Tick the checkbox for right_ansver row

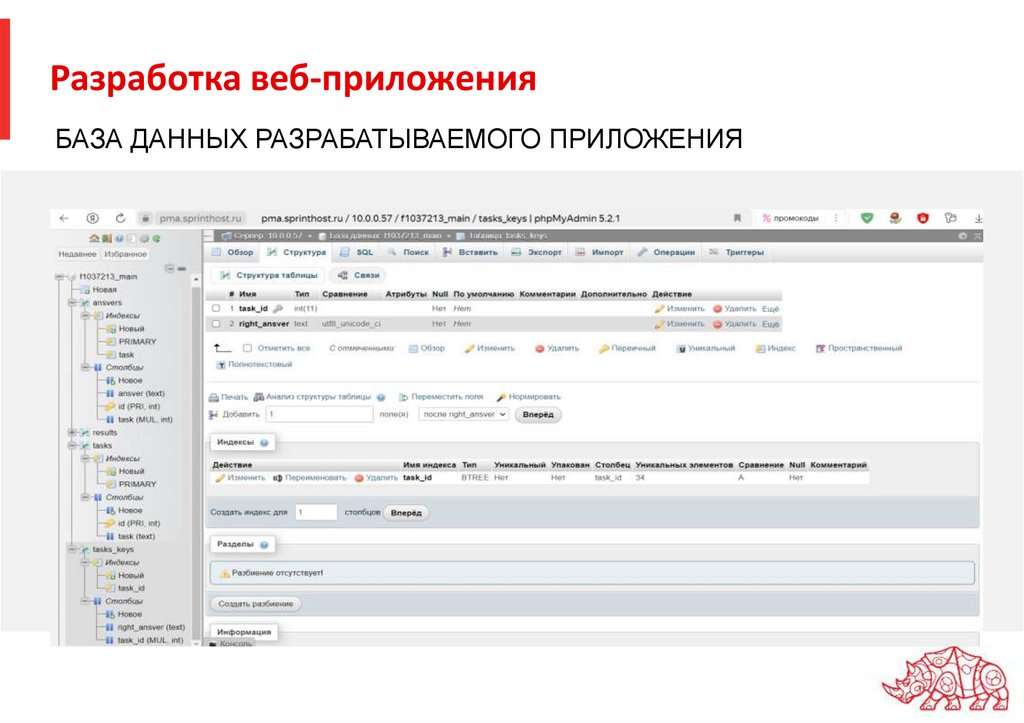[x=214, y=321]
